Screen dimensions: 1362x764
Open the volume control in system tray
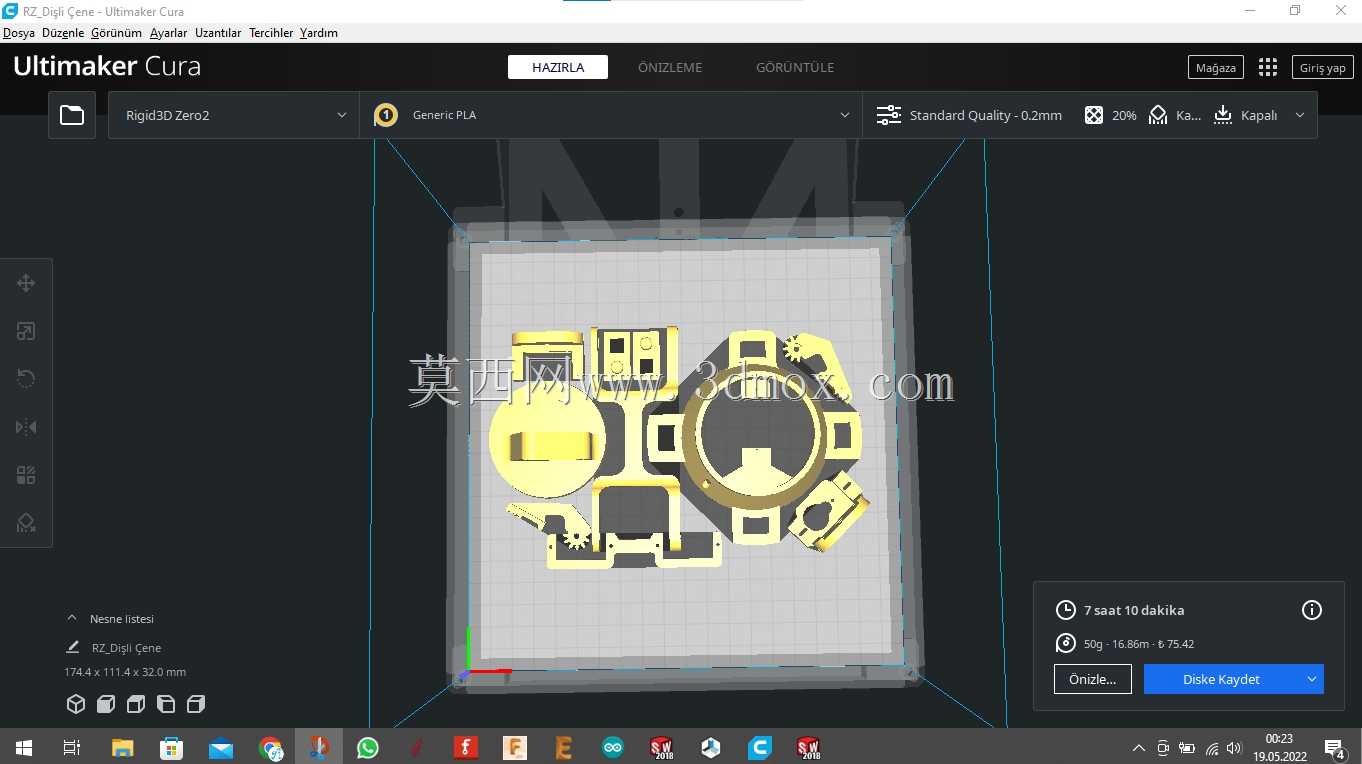pyautogui.click(x=1234, y=748)
